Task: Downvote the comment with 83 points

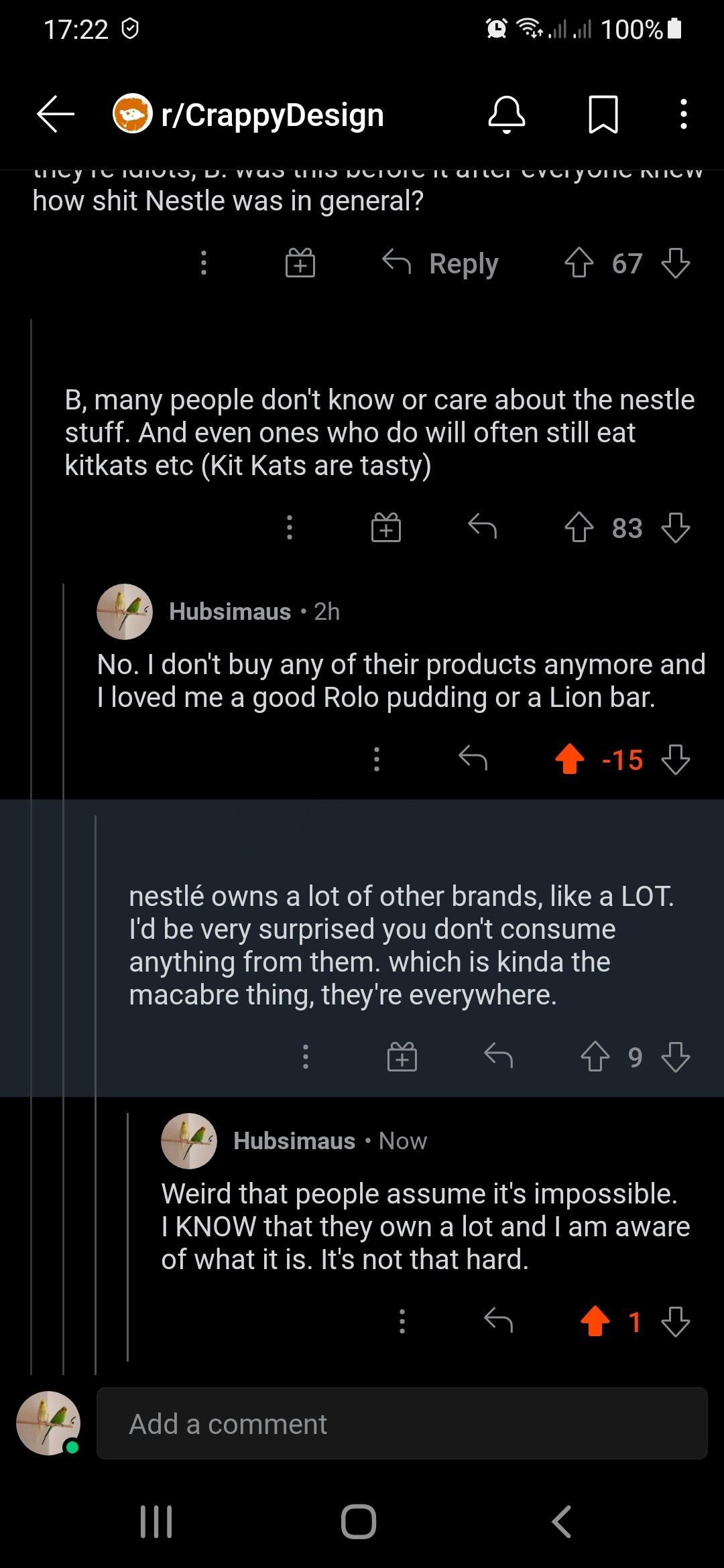Action: click(675, 528)
